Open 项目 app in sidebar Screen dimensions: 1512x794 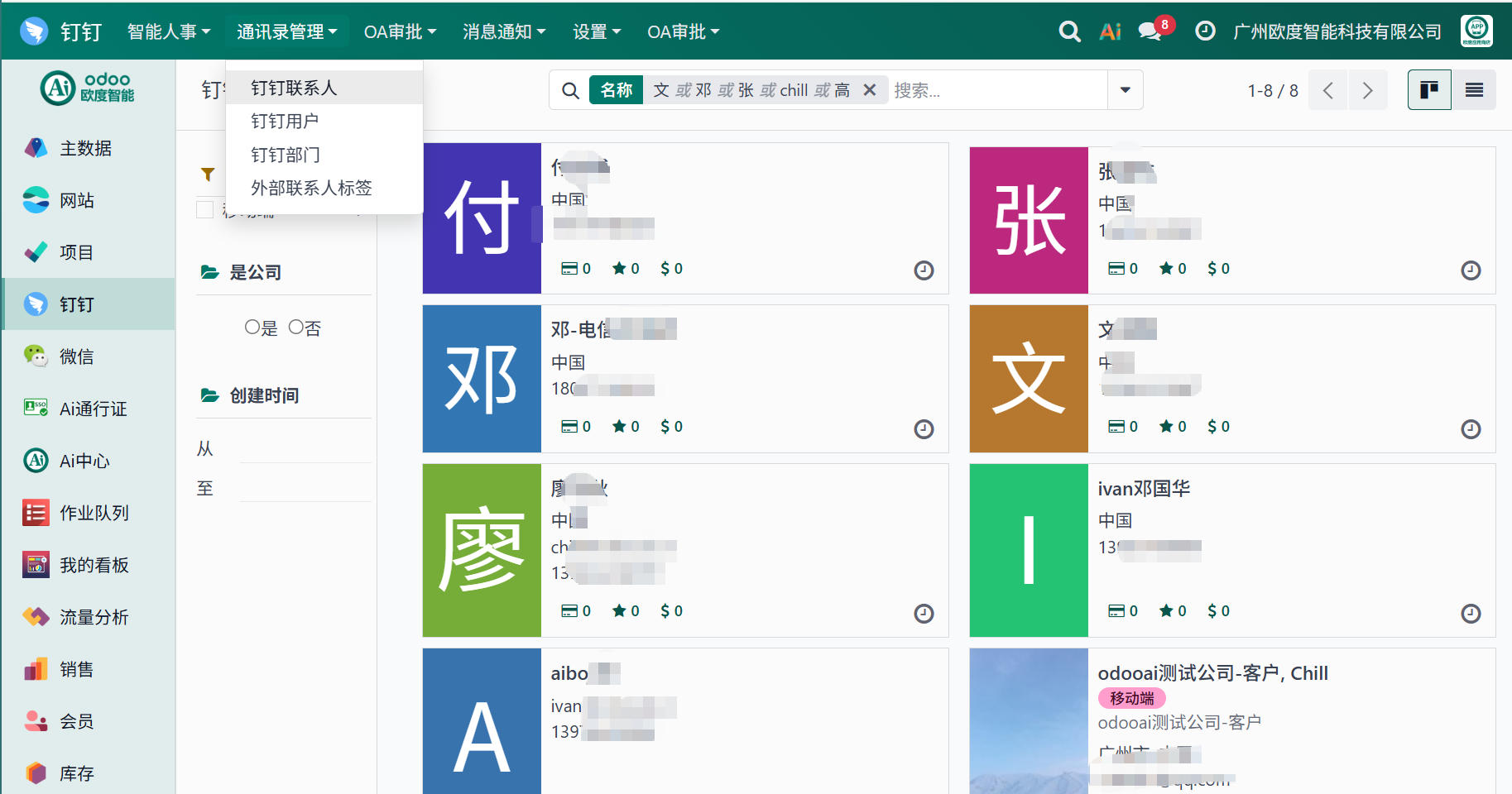coord(88,252)
